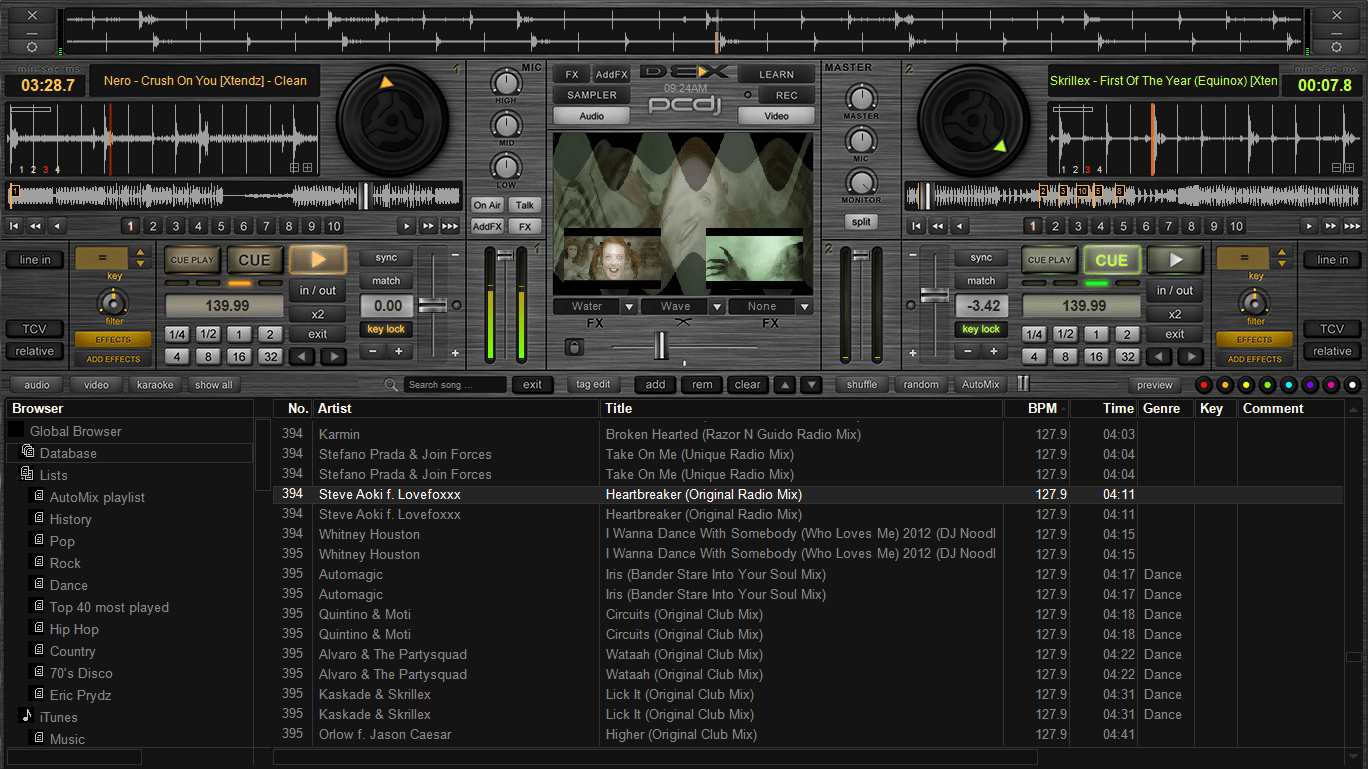Click the LEARN button
Viewport: 1368px width, 769px height.
click(776, 73)
